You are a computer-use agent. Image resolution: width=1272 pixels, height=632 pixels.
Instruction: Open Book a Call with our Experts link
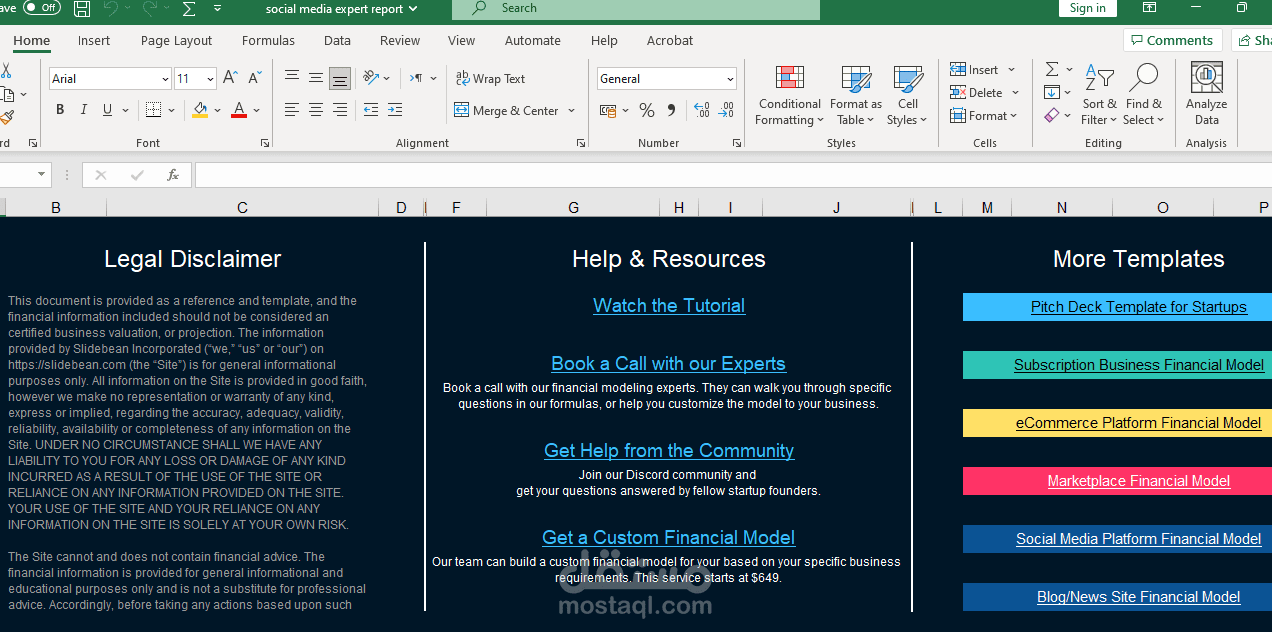[x=668, y=364]
